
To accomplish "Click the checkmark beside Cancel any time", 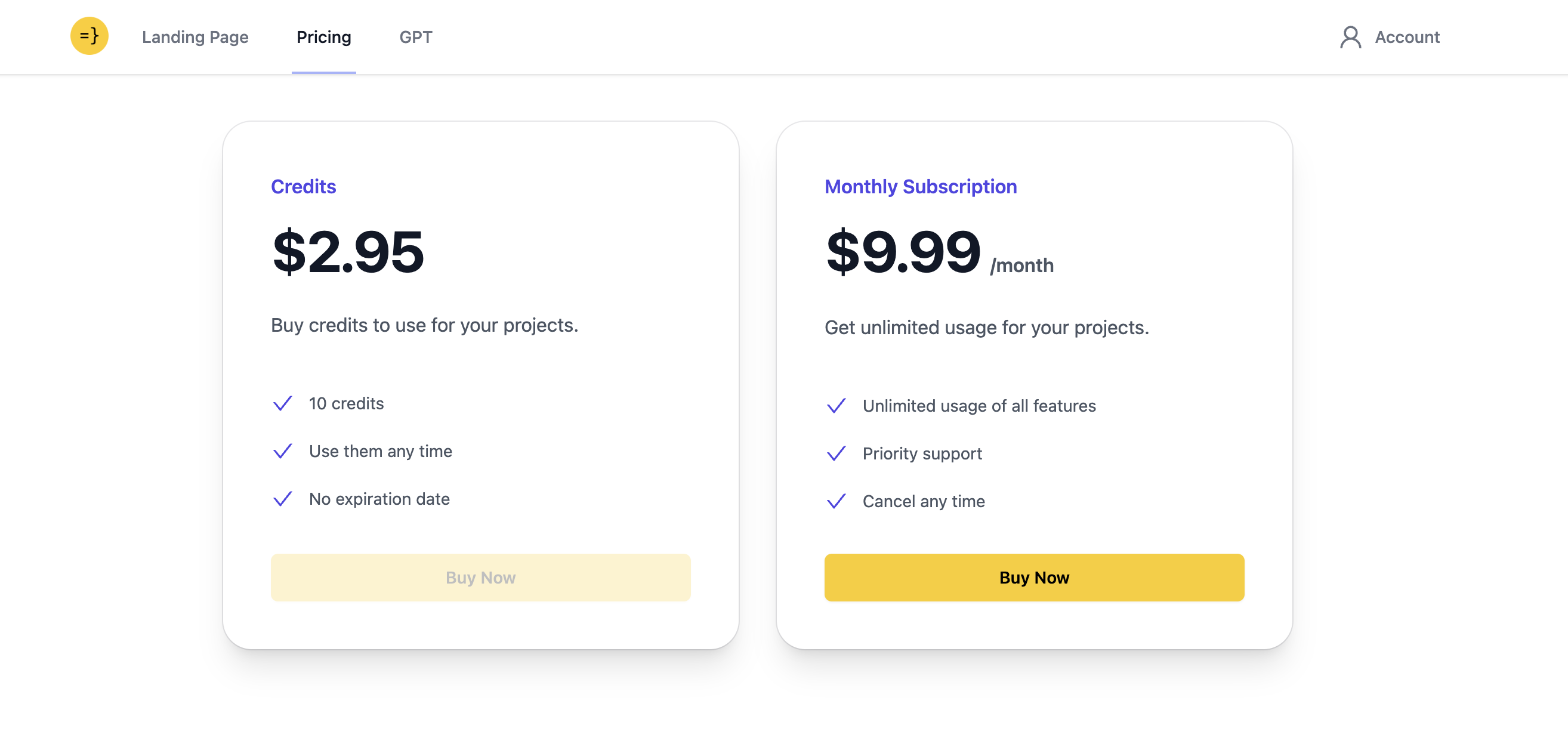I will coord(836,501).
